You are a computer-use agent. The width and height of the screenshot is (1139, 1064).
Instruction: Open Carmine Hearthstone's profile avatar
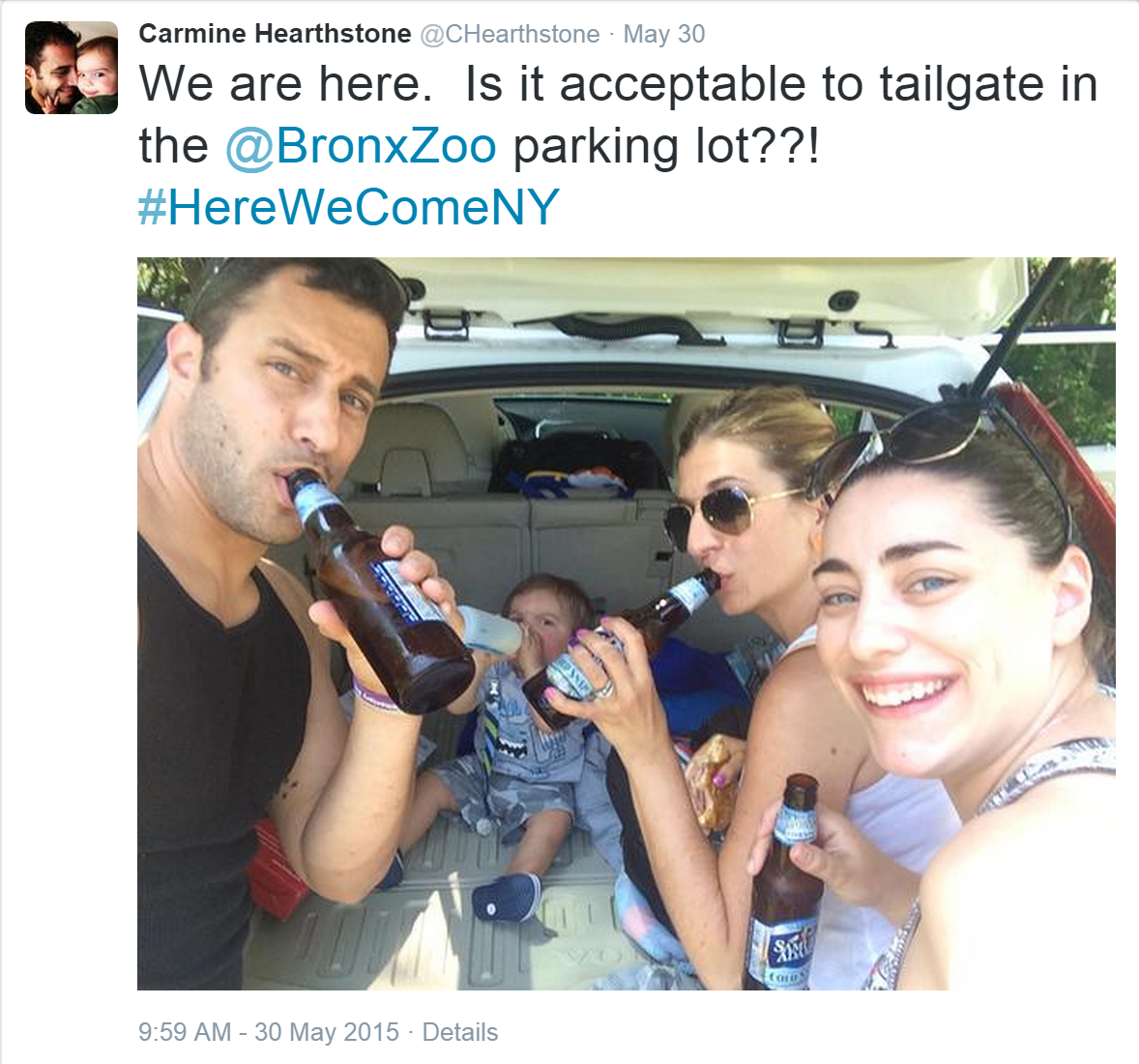[x=72, y=68]
